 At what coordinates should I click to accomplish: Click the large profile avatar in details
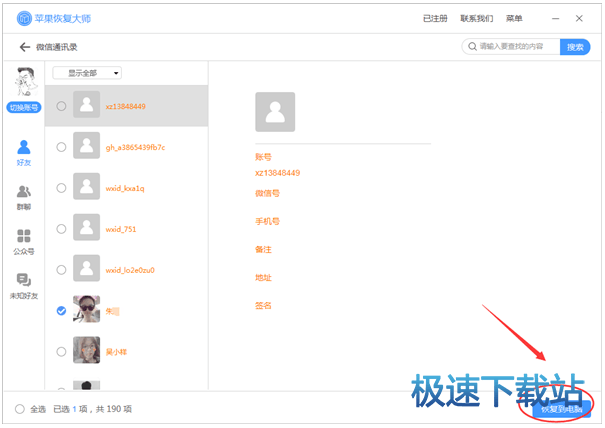click(275, 112)
